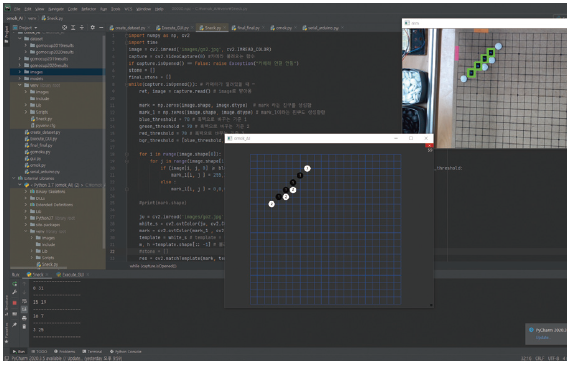This screenshot has height=365, width=570.
Task: Select final_final.py in project tree
Action: click(x=39, y=145)
